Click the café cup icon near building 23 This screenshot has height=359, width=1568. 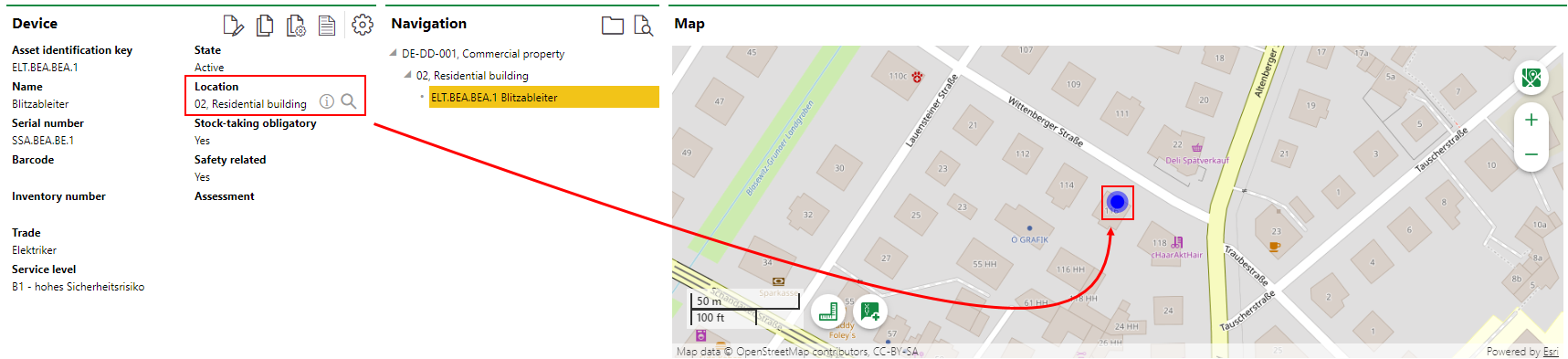(x=1275, y=246)
